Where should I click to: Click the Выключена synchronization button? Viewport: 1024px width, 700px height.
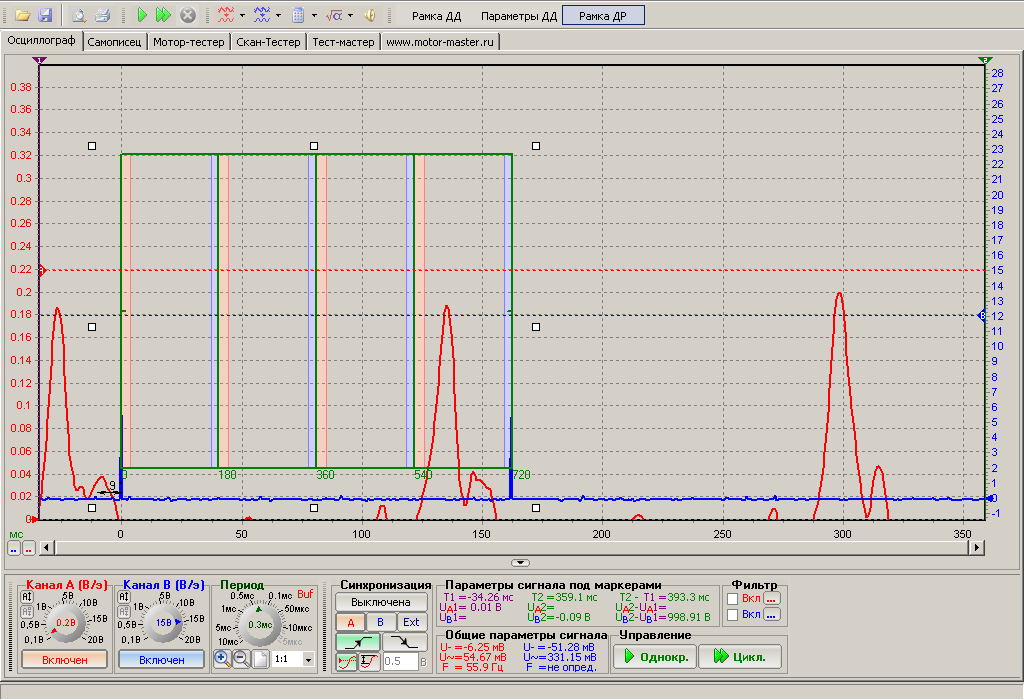[x=381, y=602]
